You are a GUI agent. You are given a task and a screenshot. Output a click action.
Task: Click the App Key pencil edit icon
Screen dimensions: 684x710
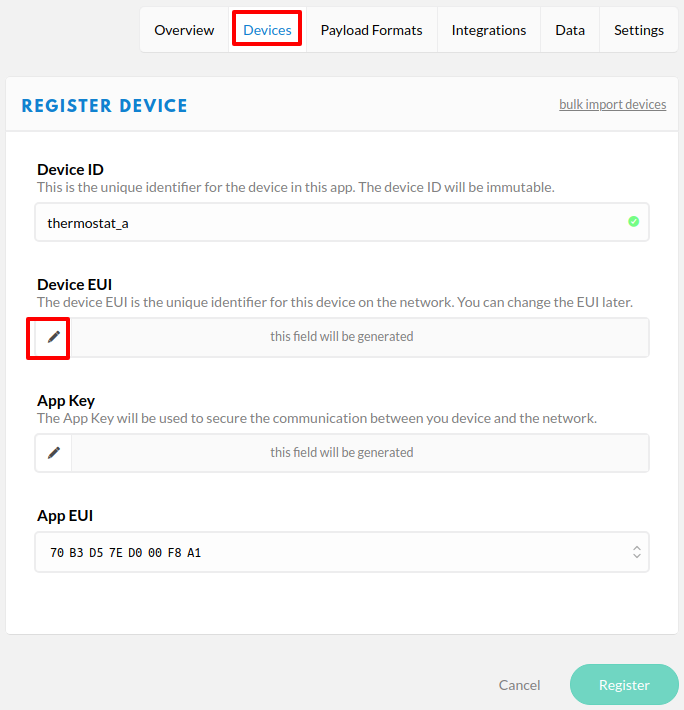pyautogui.click(x=54, y=453)
